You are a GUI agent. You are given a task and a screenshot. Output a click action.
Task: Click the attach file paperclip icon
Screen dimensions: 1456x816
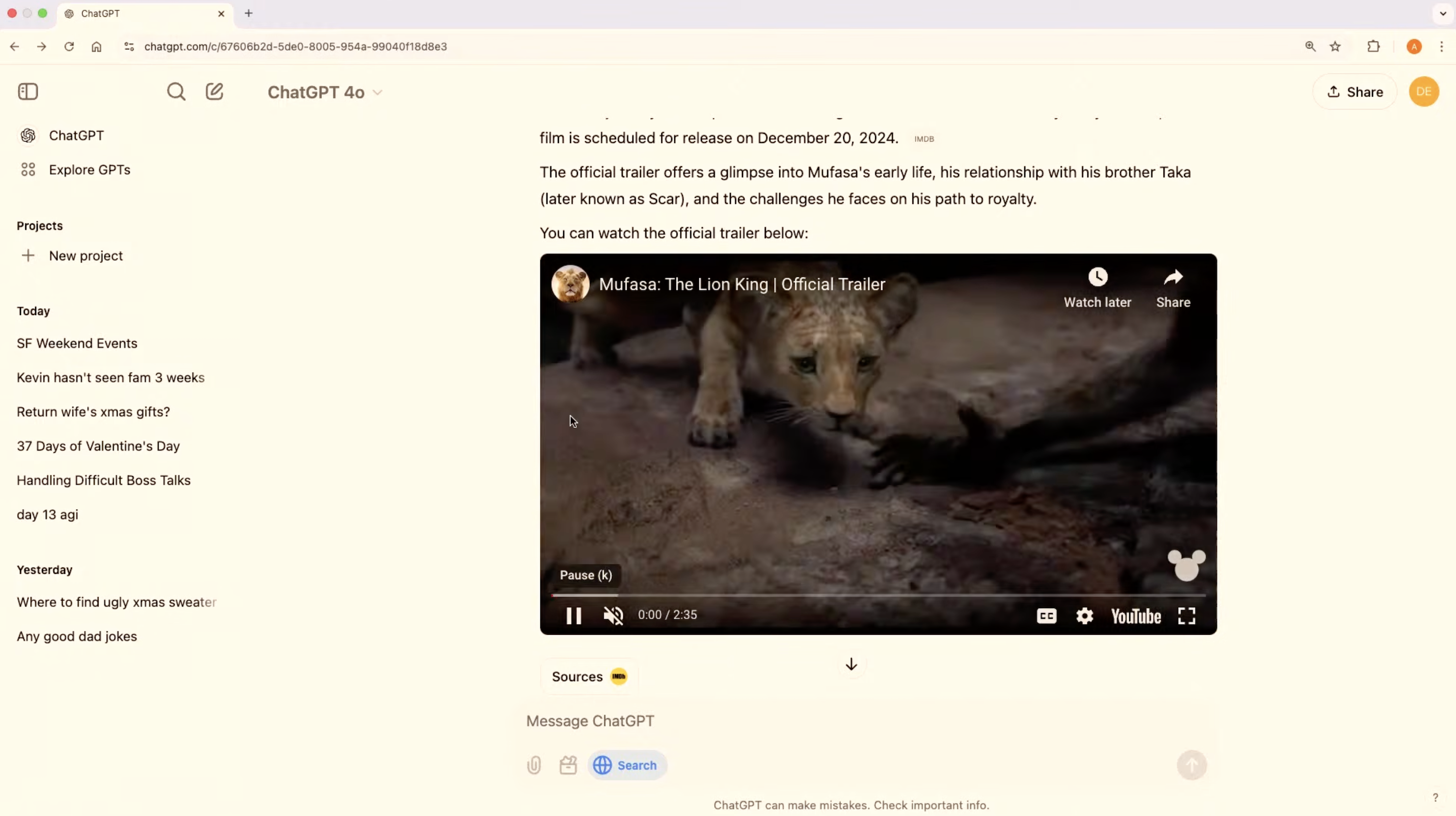(534, 765)
